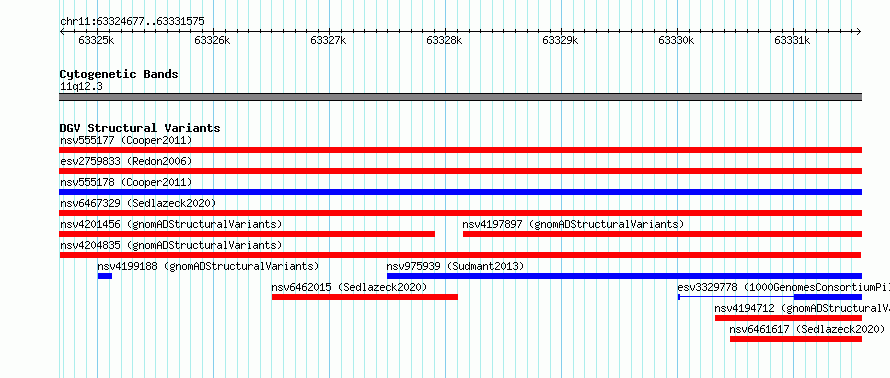Select the gray 11q12.3 cytogenetic band bar

pyautogui.click(x=460, y=96)
